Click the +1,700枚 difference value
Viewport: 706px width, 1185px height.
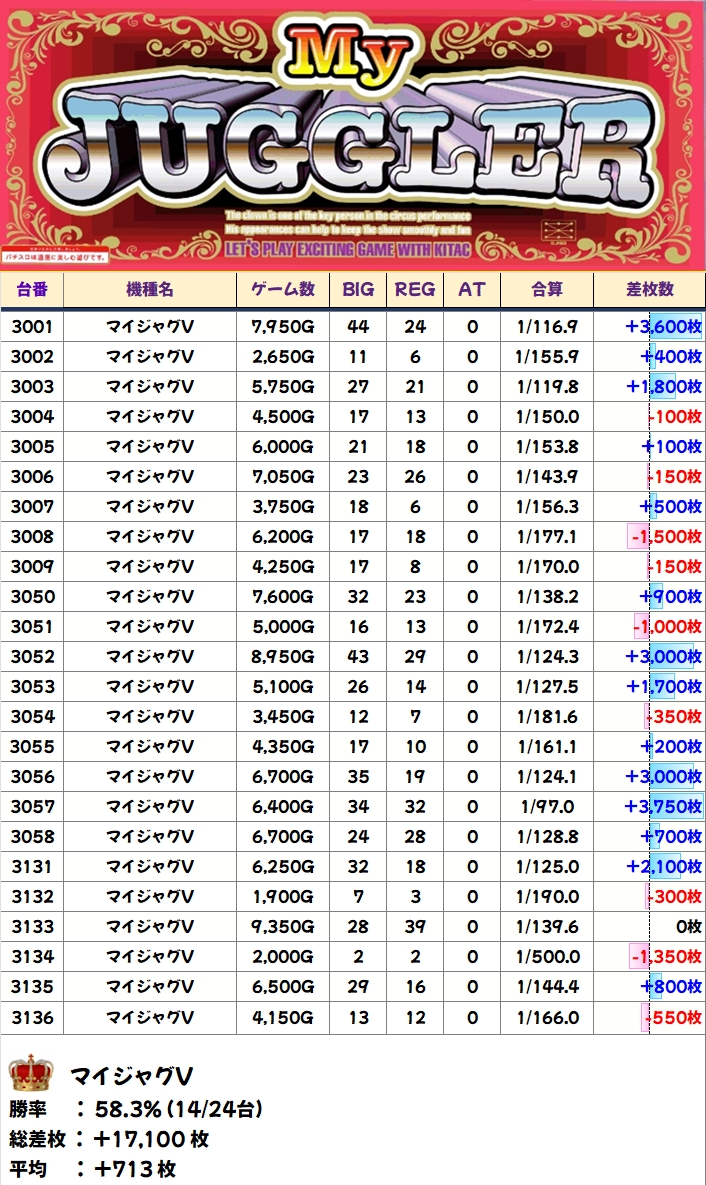[664, 686]
